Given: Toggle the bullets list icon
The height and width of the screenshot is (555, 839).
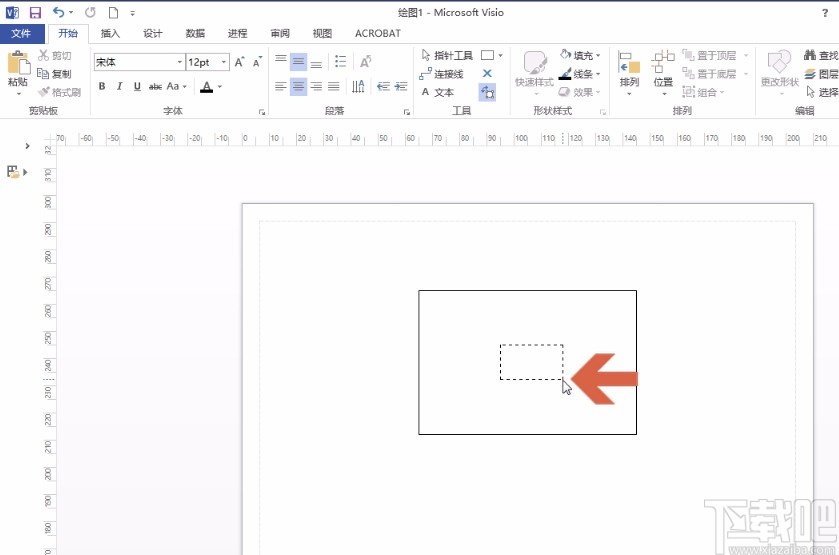Looking at the screenshot, I should [x=340, y=61].
